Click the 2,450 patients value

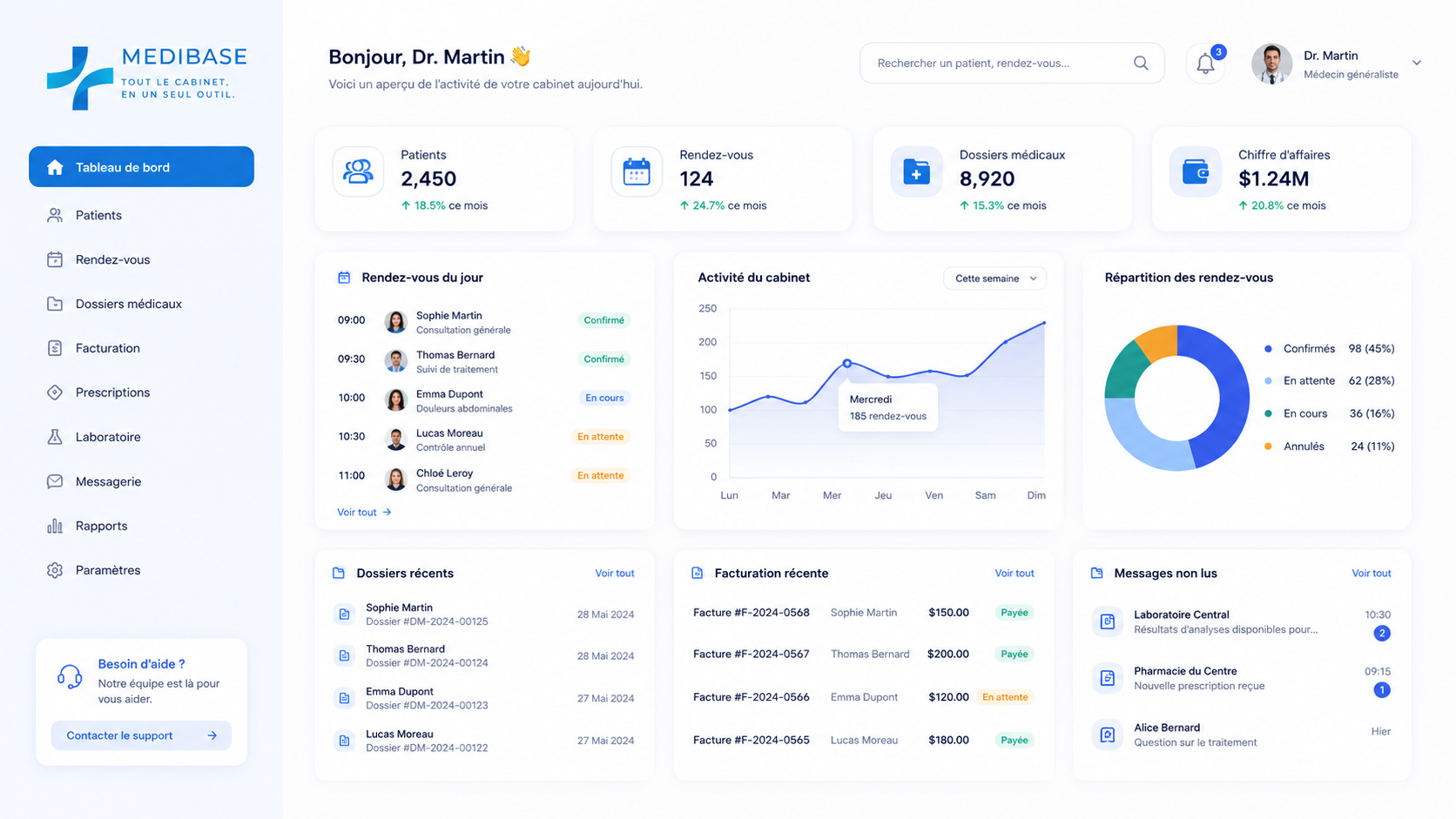click(428, 178)
